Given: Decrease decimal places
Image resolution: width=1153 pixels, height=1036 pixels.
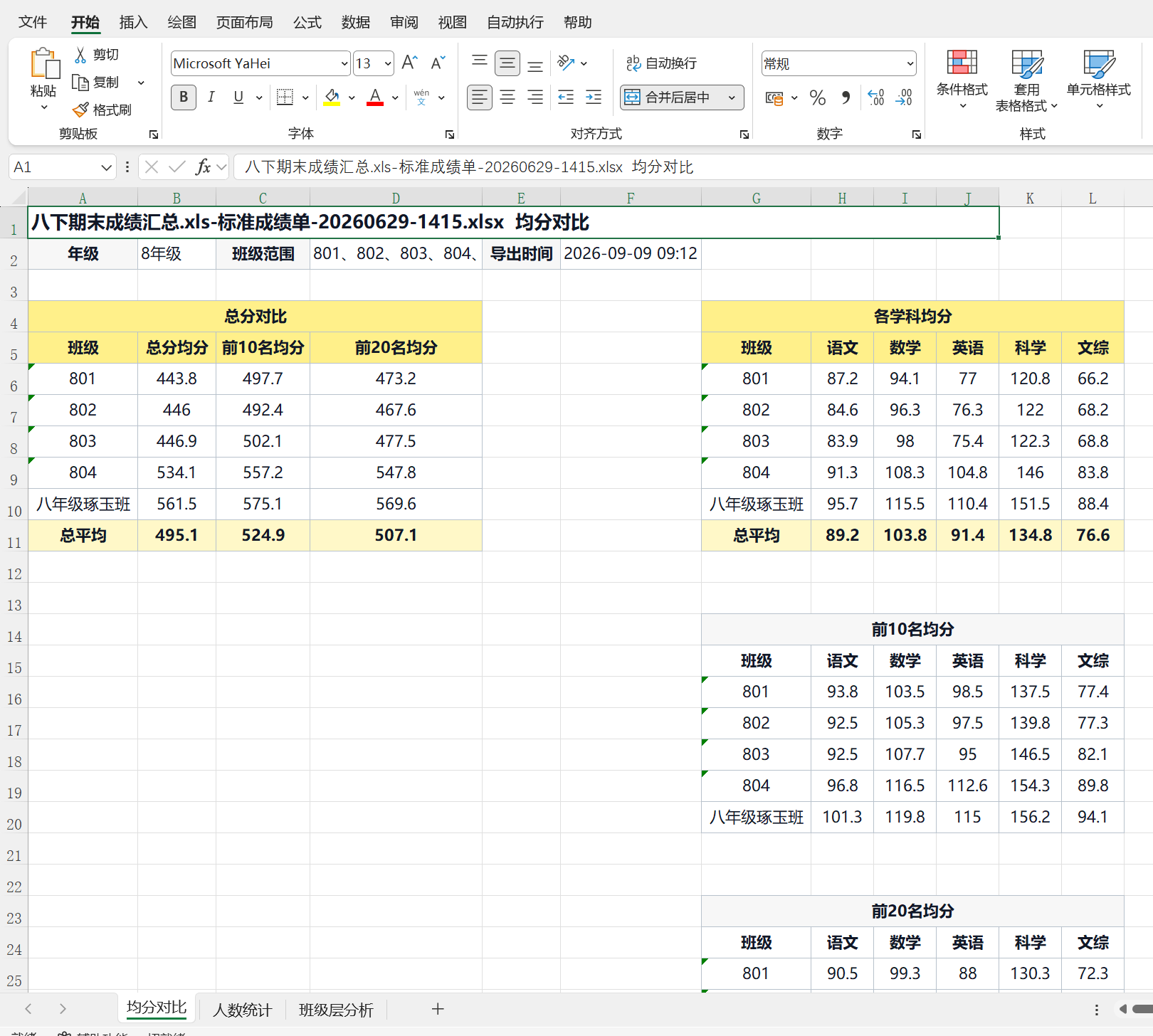Looking at the screenshot, I should pyautogui.click(x=904, y=97).
